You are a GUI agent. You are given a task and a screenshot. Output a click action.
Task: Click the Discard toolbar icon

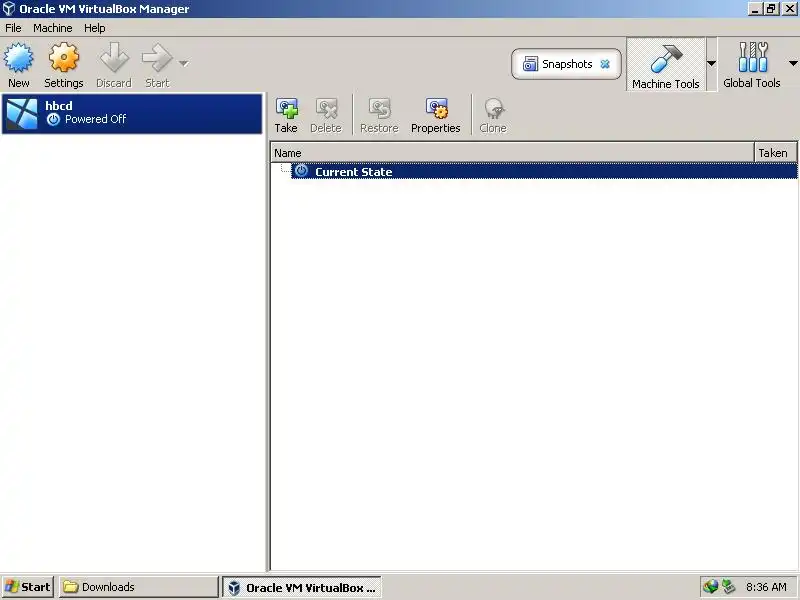pos(114,58)
